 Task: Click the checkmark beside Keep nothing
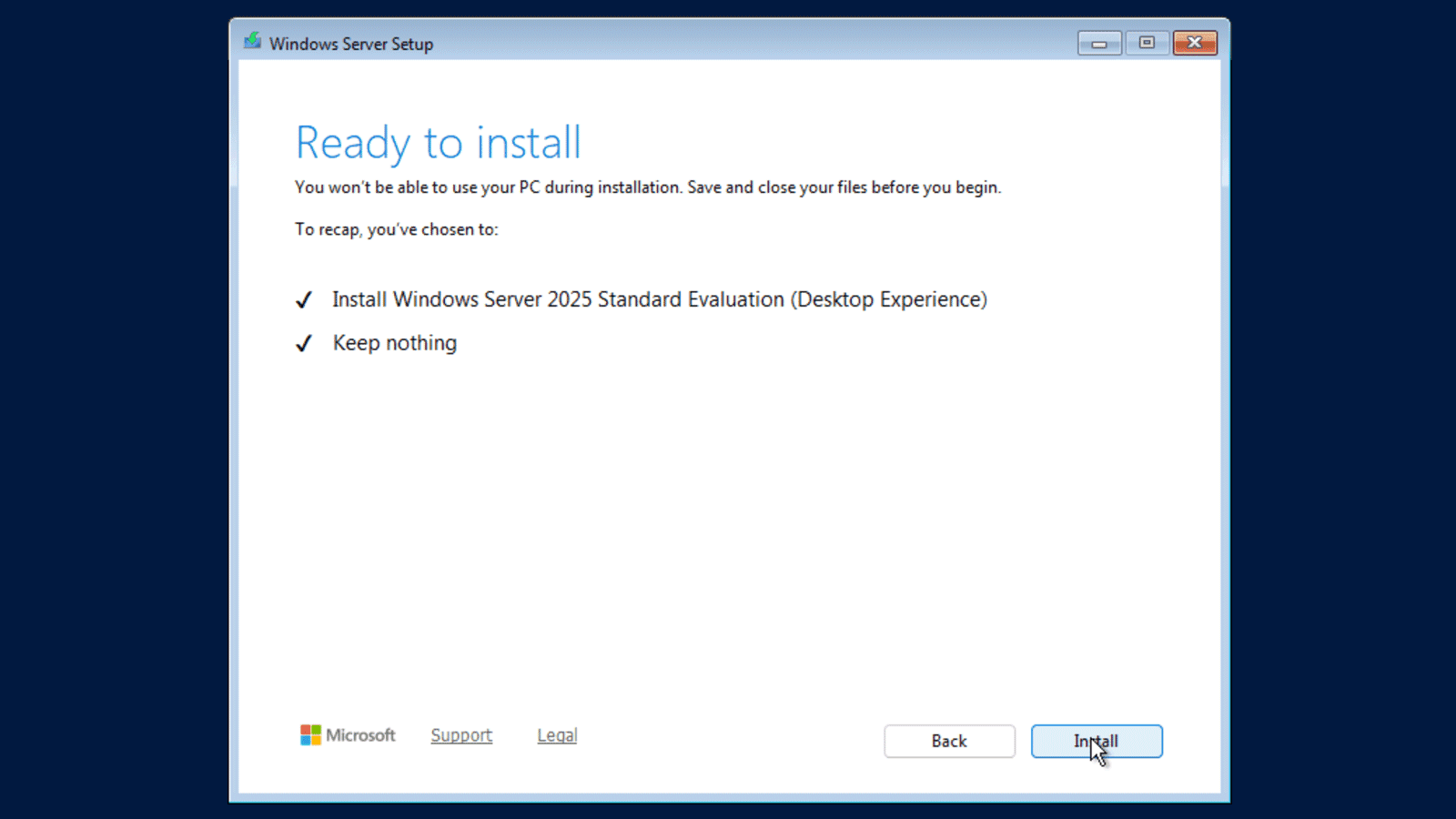pyautogui.click(x=304, y=343)
